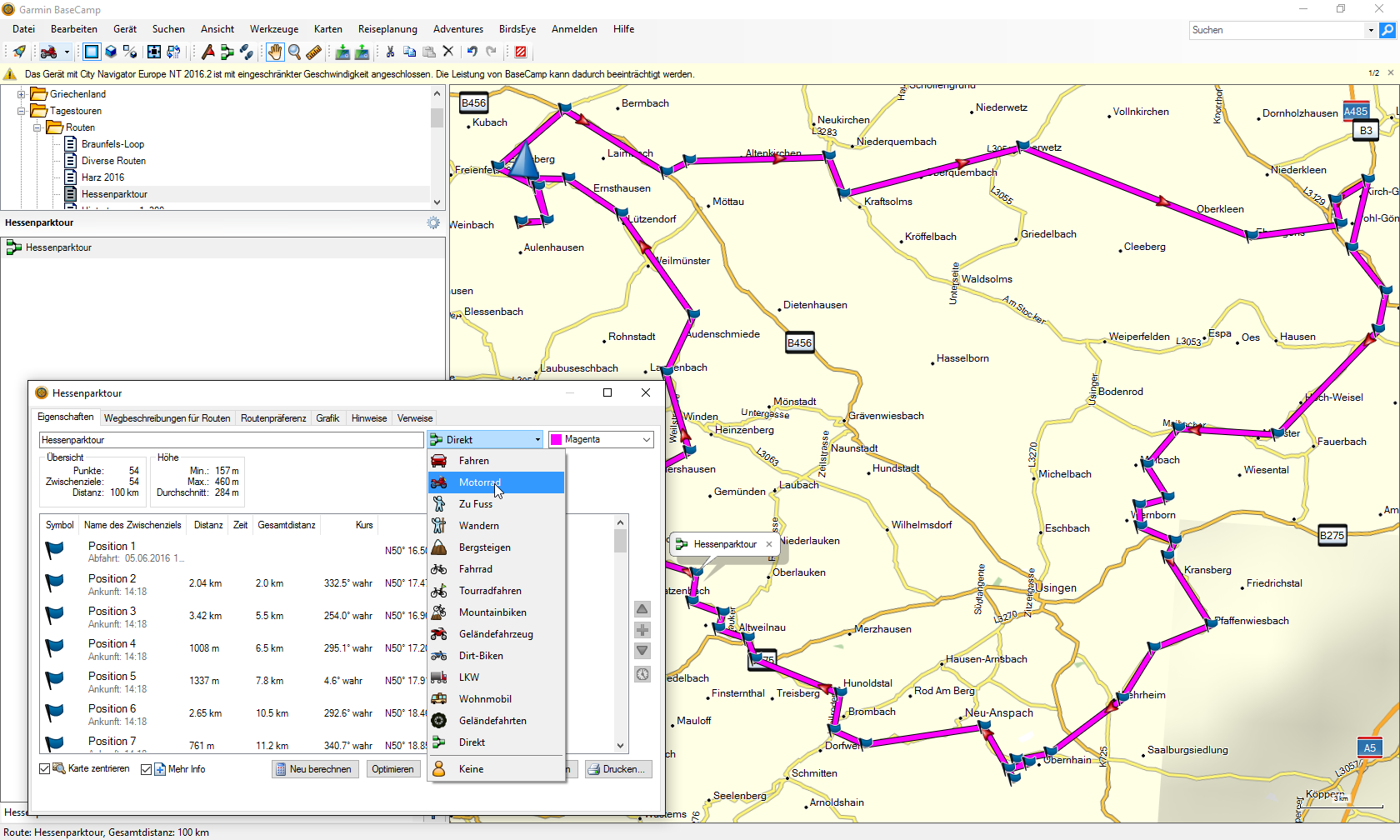Uncheck Karte zentrieren checkbox
1400x840 pixels.
45,769
